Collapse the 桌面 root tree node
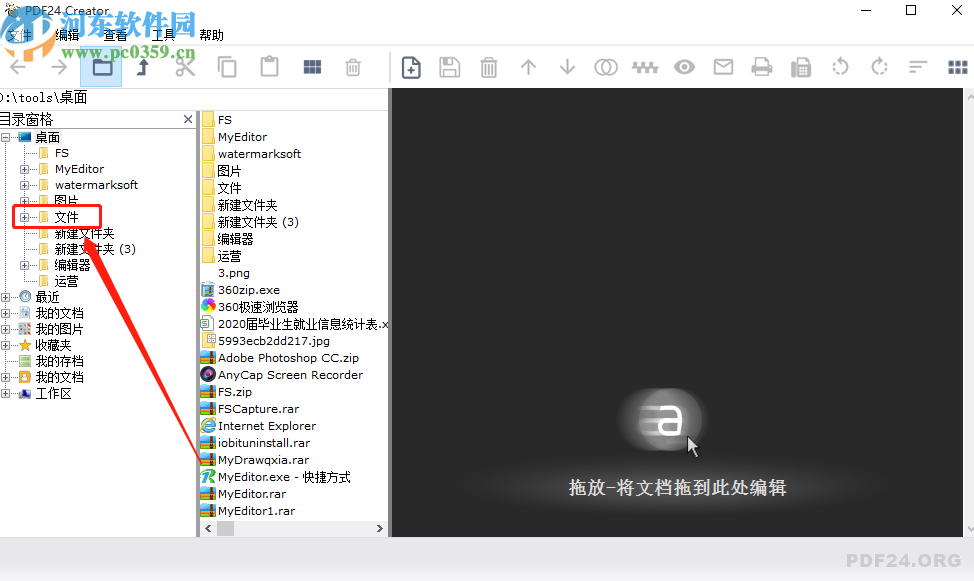The width and height of the screenshot is (974, 581). [8, 137]
